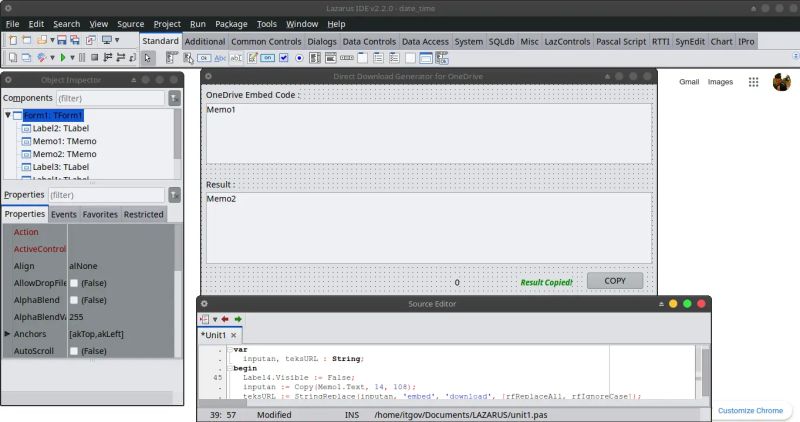Pick the TListBox component icon
The width and height of the screenshot is (800, 422).
click(315, 58)
